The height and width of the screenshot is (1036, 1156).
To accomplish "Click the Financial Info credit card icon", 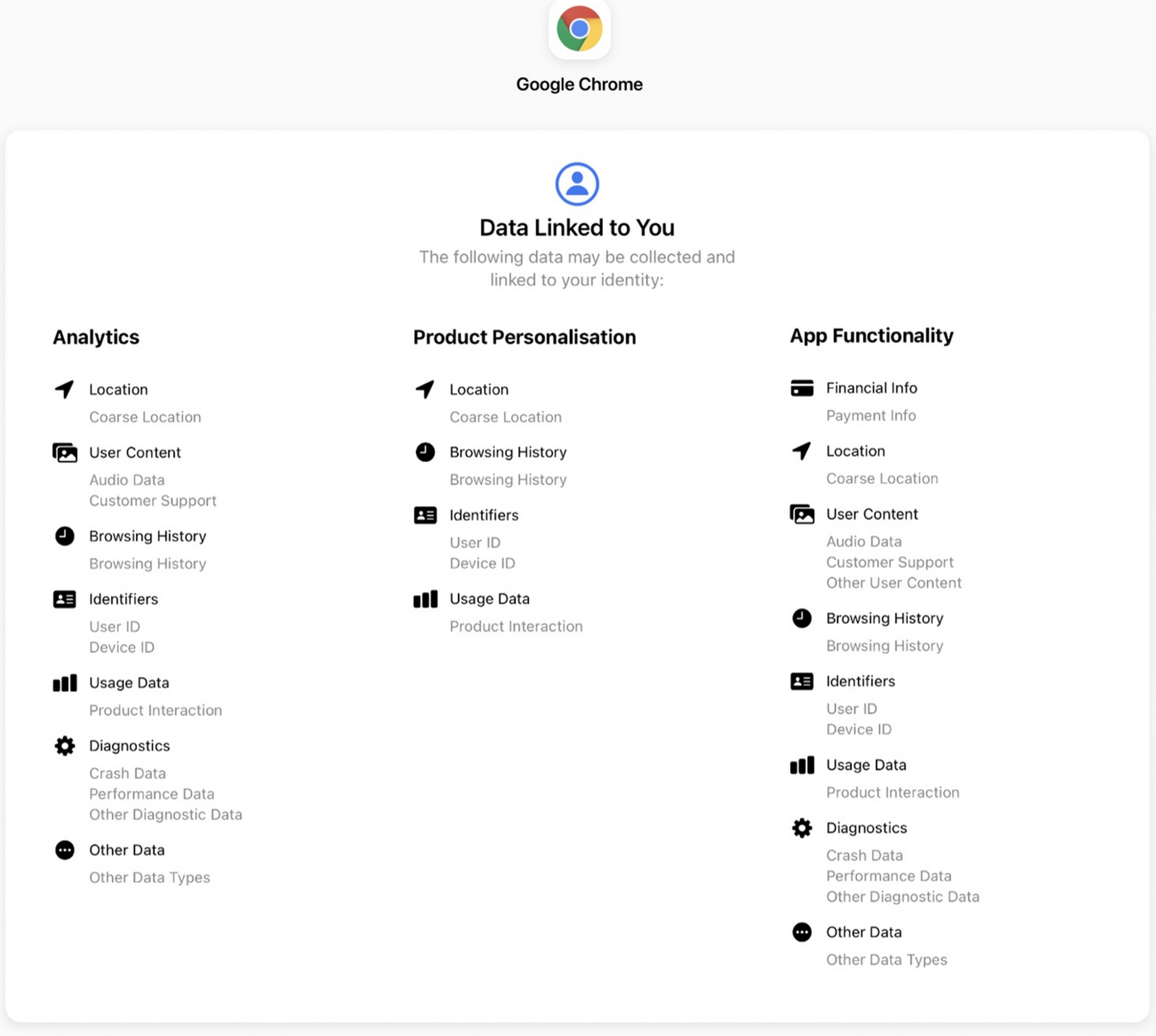I will pyautogui.click(x=802, y=388).
